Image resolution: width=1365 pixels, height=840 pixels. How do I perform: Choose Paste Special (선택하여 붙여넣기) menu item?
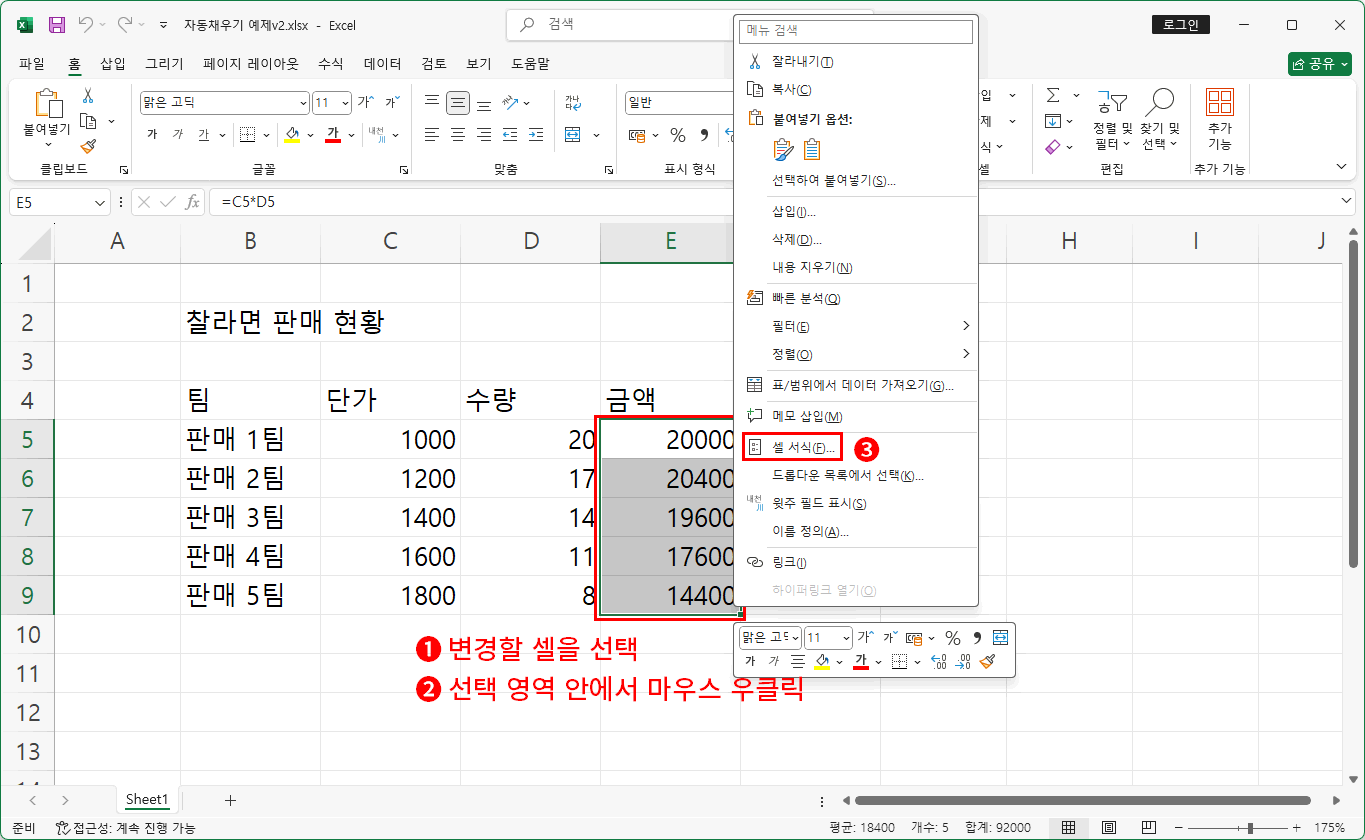click(834, 181)
